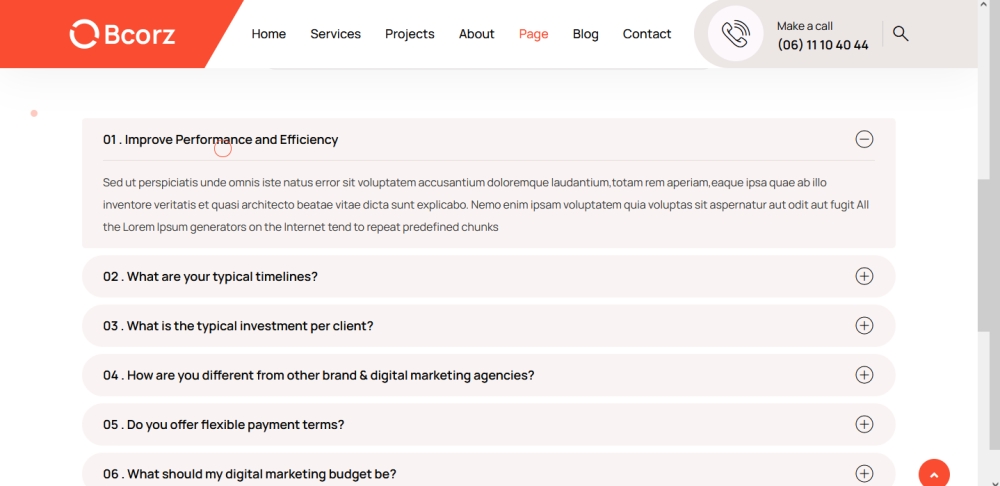The width and height of the screenshot is (1000, 486).
Task: Collapse the minus icon for question 01
Action: tap(864, 139)
